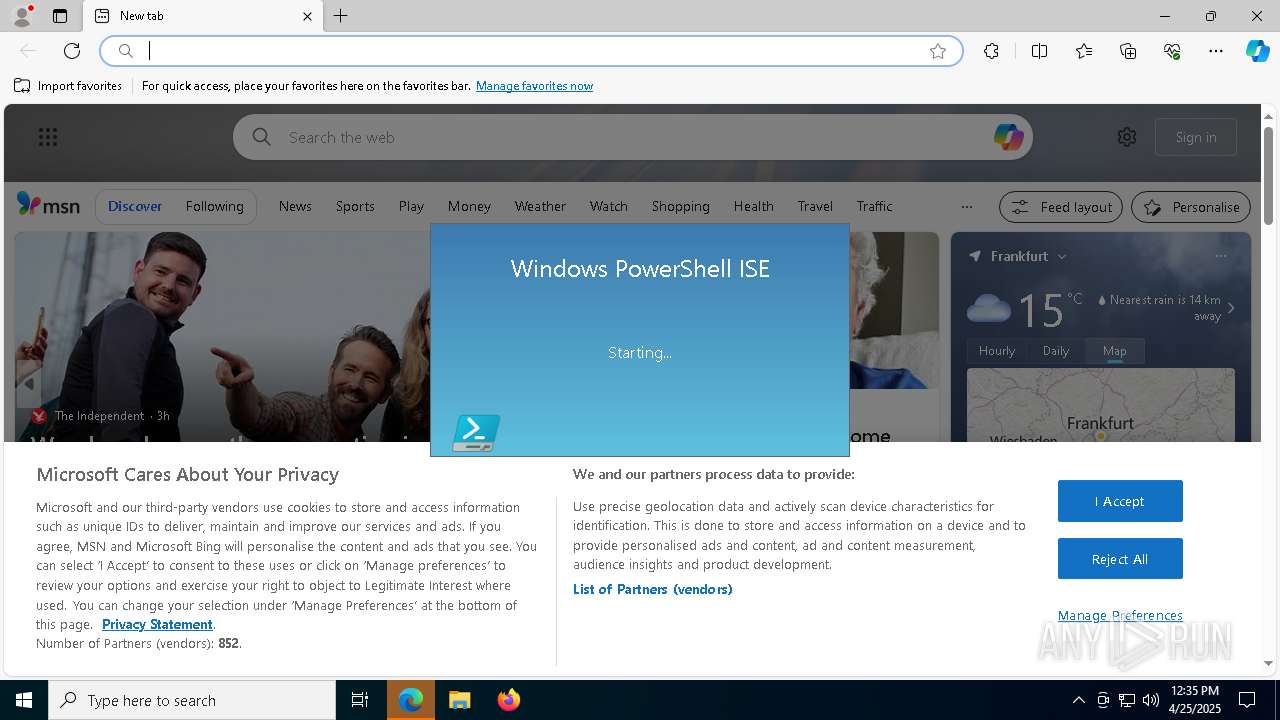Open the Health category
This screenshot has height=720, width=1280.
tap(753, 206)
